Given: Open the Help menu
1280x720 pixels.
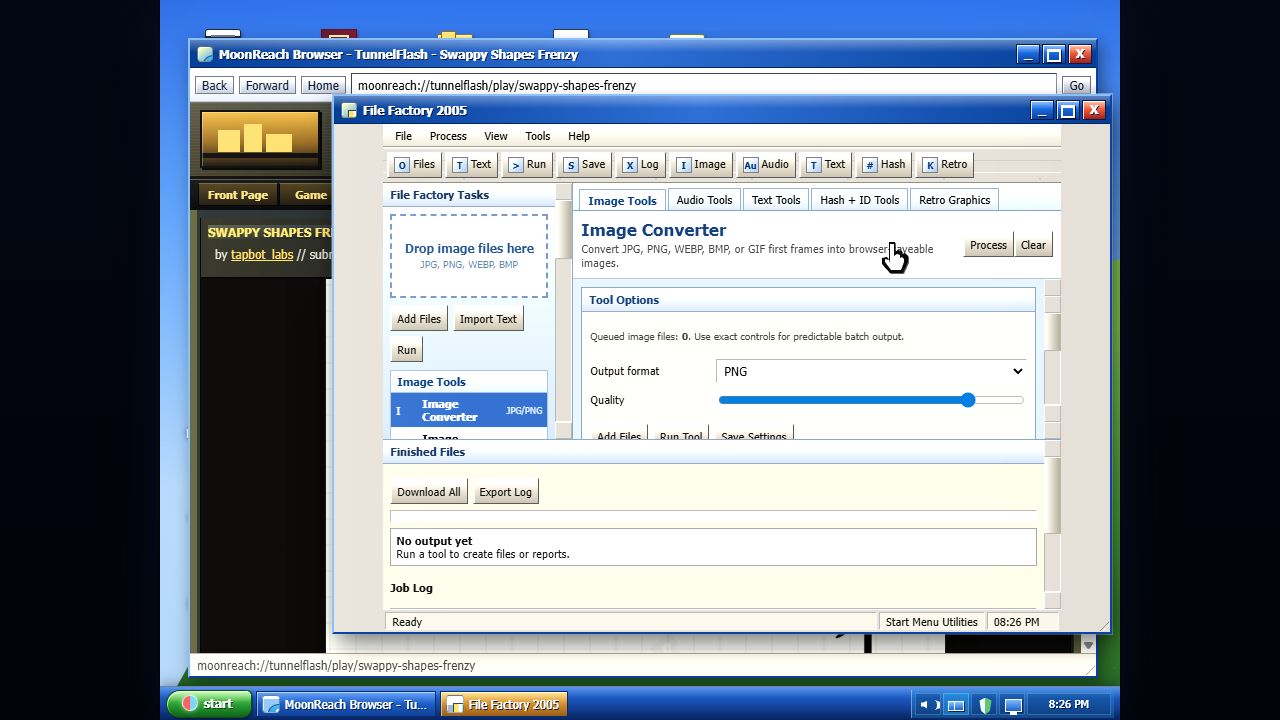Looking at the screenshot, I should pos(579,136).
